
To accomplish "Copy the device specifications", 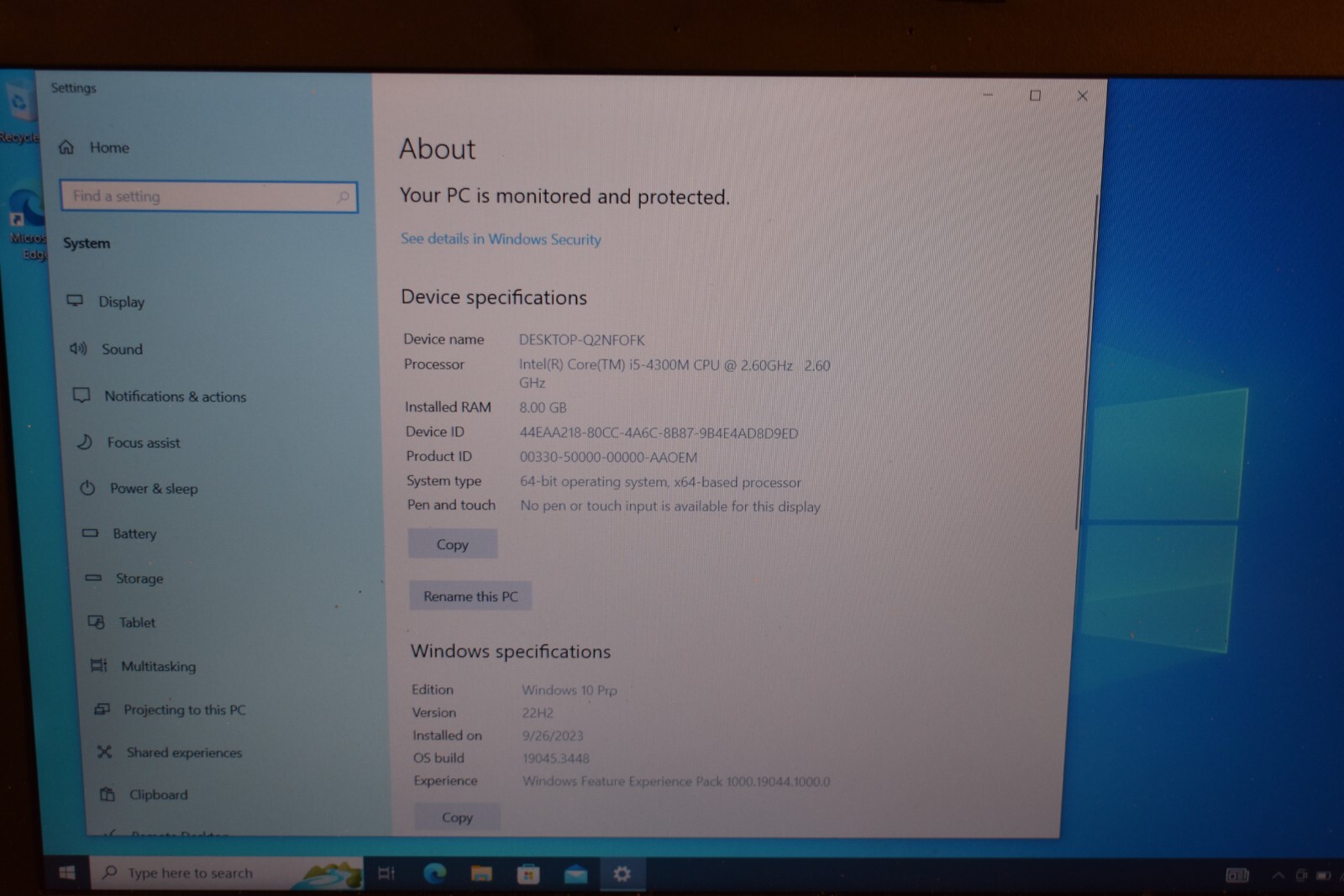I will tap(452, 544).
